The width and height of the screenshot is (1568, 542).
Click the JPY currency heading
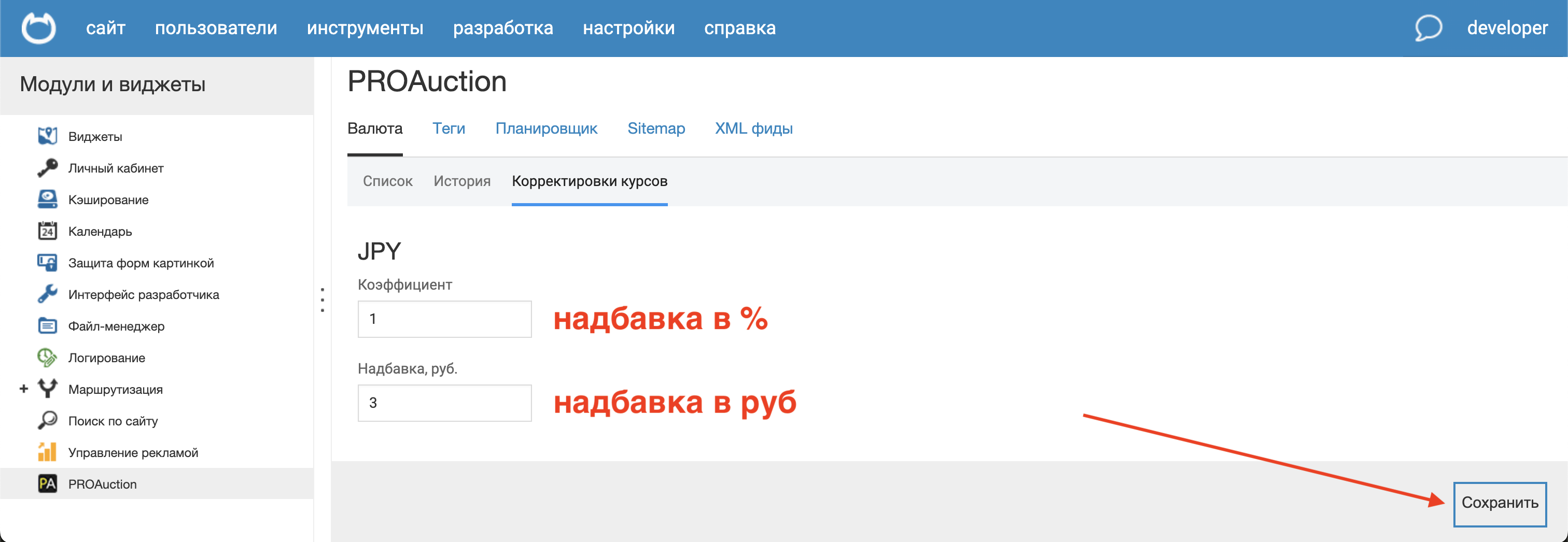click(379, 251)
